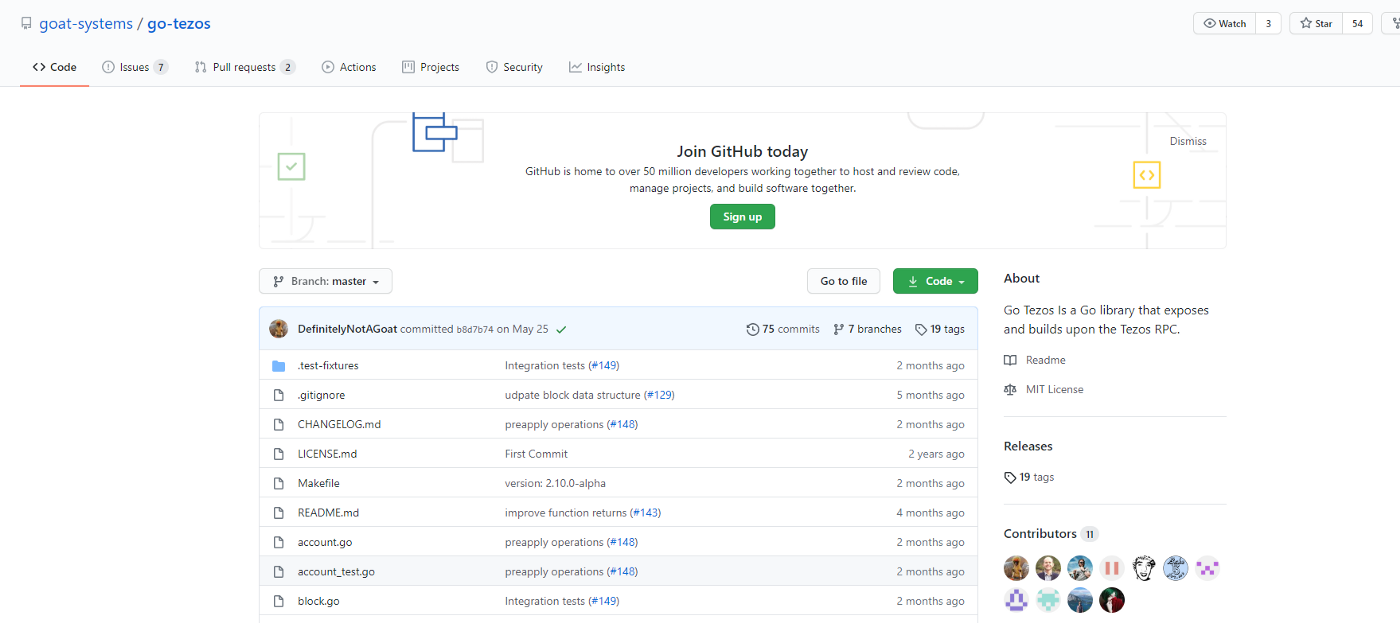Viewport: 1400px width, 623px height.
Task: Open the account.go file
Action: click(325, 542)
